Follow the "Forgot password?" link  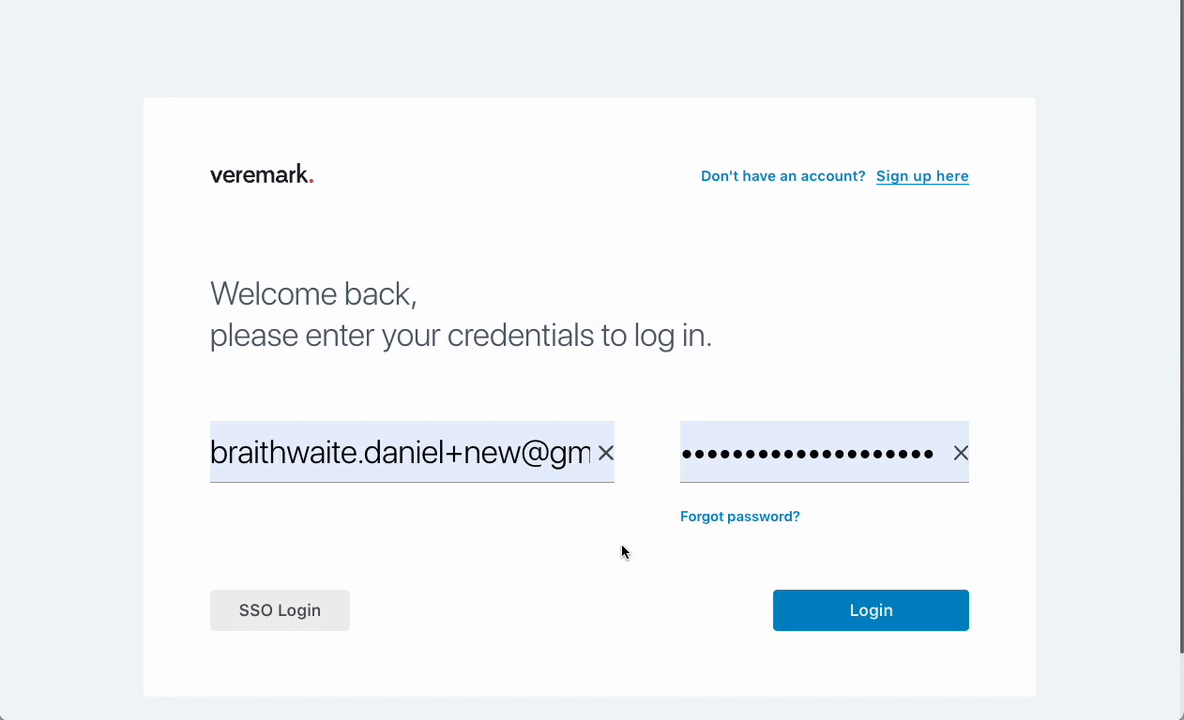coord(740,516)
